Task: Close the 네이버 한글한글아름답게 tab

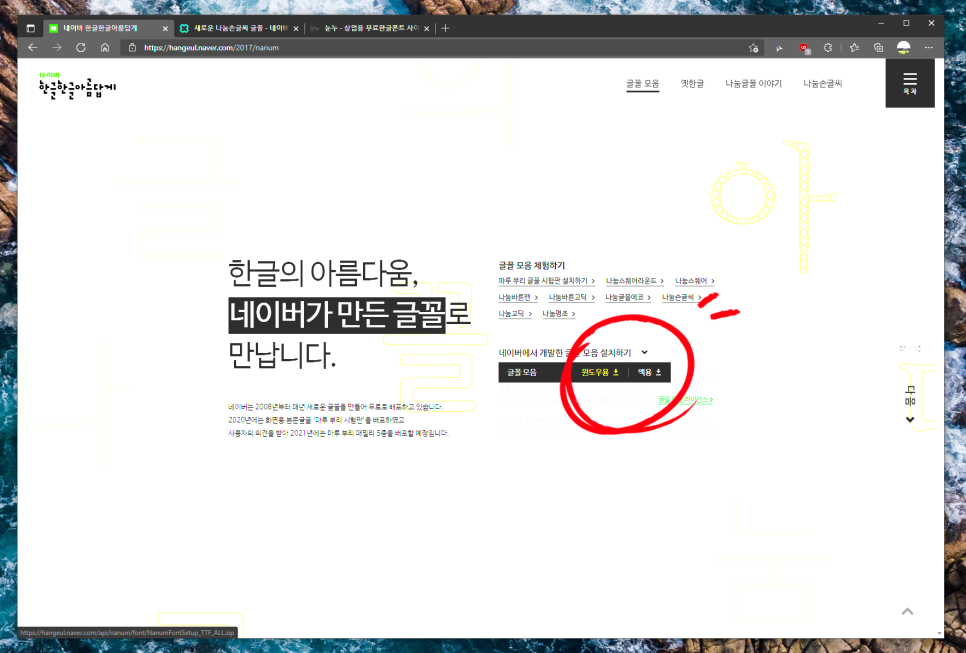Action: pyautogui.click(x=165, y=28)
